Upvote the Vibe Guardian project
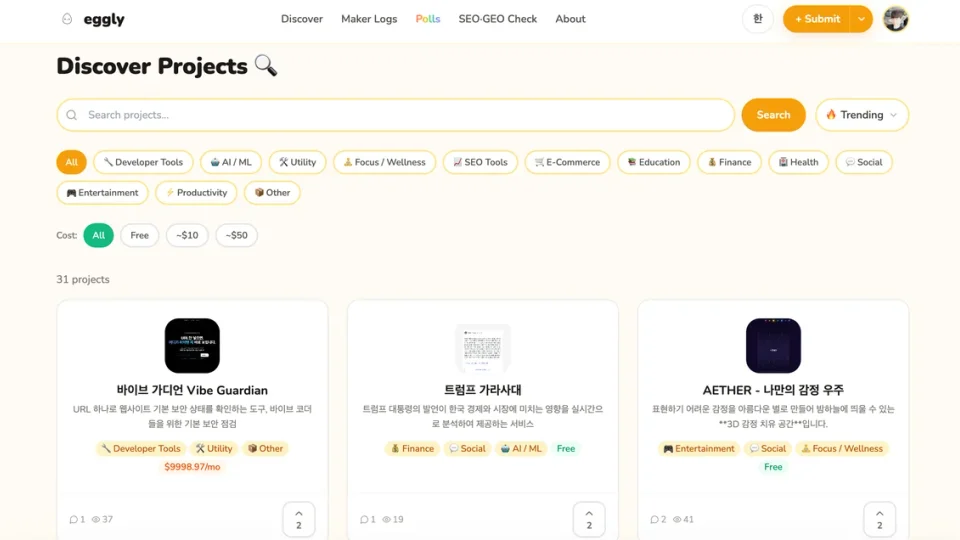The width and height of the screenshot is (960, 540). coord(299,520)
